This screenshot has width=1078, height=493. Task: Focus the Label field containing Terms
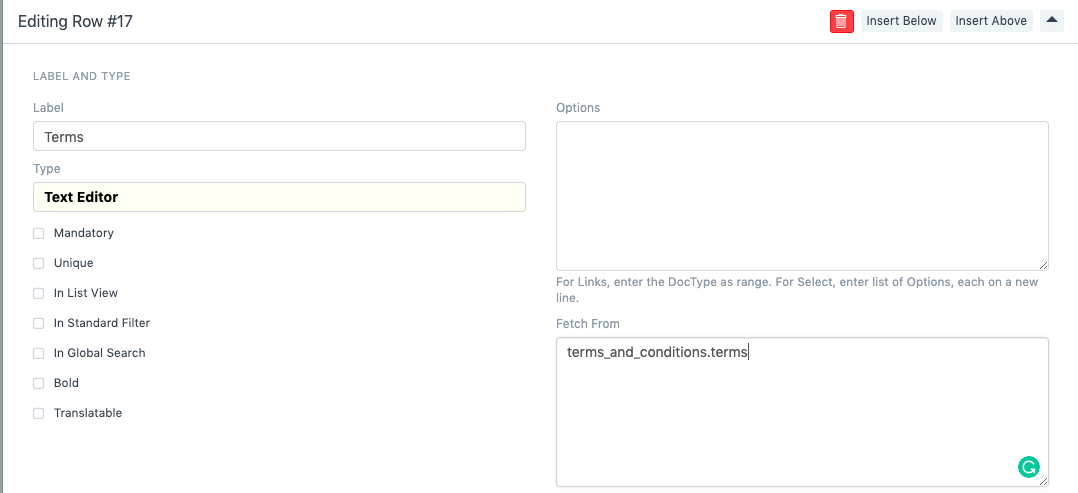coord(279,136)
